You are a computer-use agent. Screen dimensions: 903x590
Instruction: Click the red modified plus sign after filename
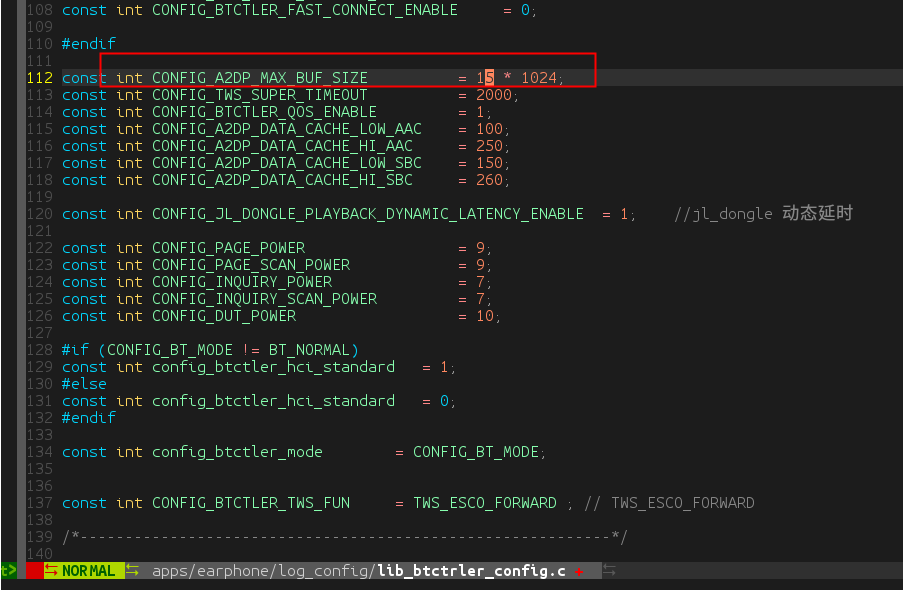pos(579,572)
